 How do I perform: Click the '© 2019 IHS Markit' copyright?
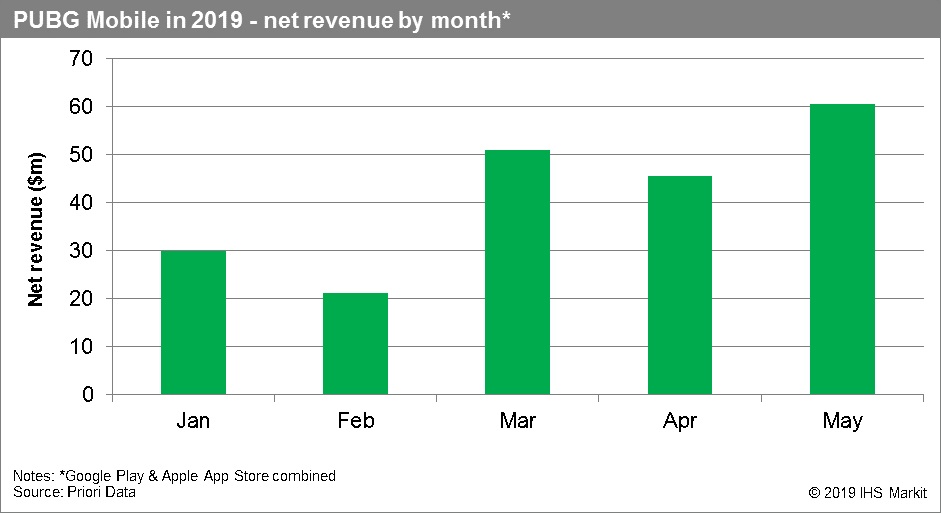(x=867, y=493)
